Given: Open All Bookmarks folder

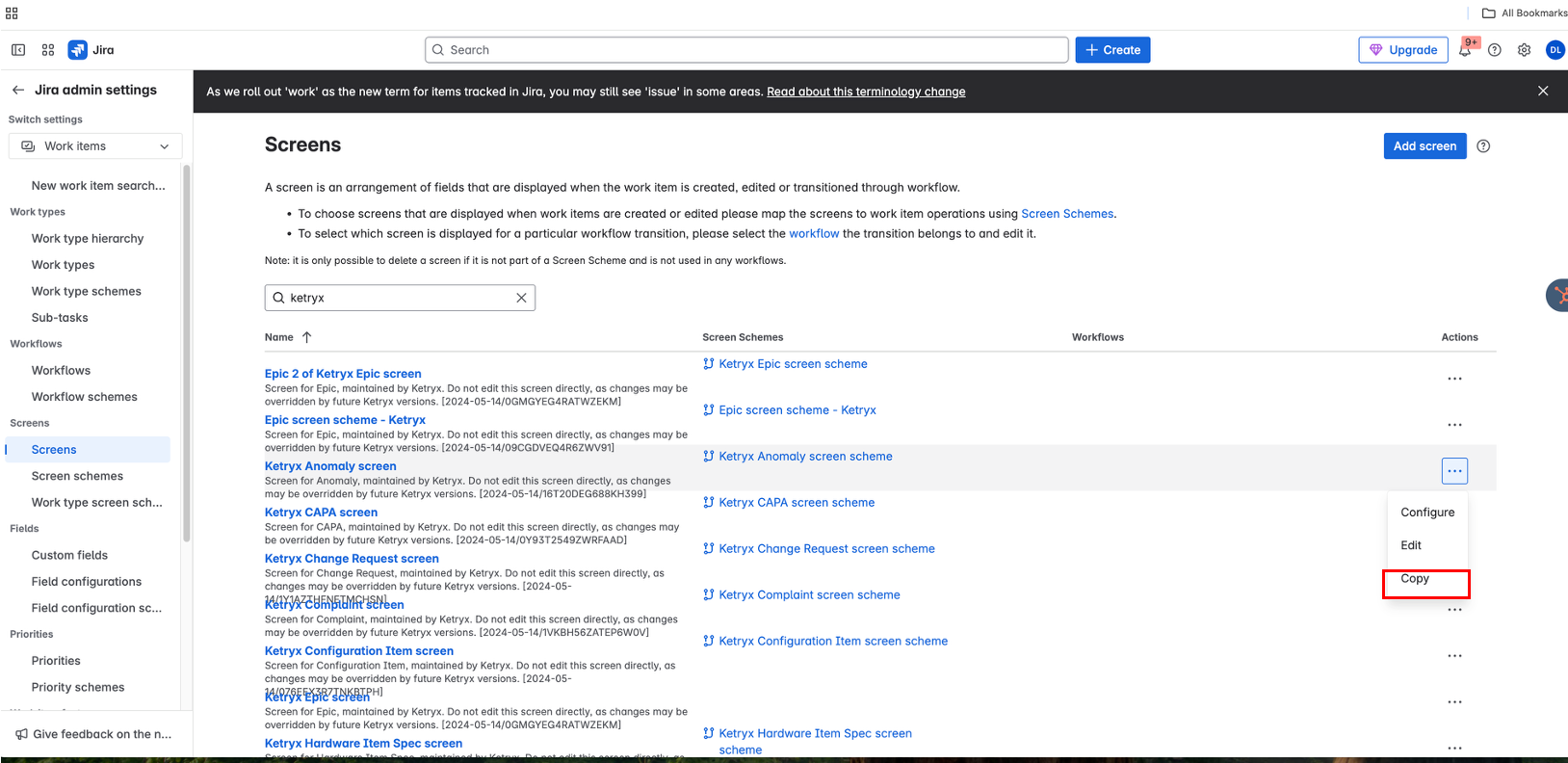Looking at the screenshot, I should [1524, 13].
